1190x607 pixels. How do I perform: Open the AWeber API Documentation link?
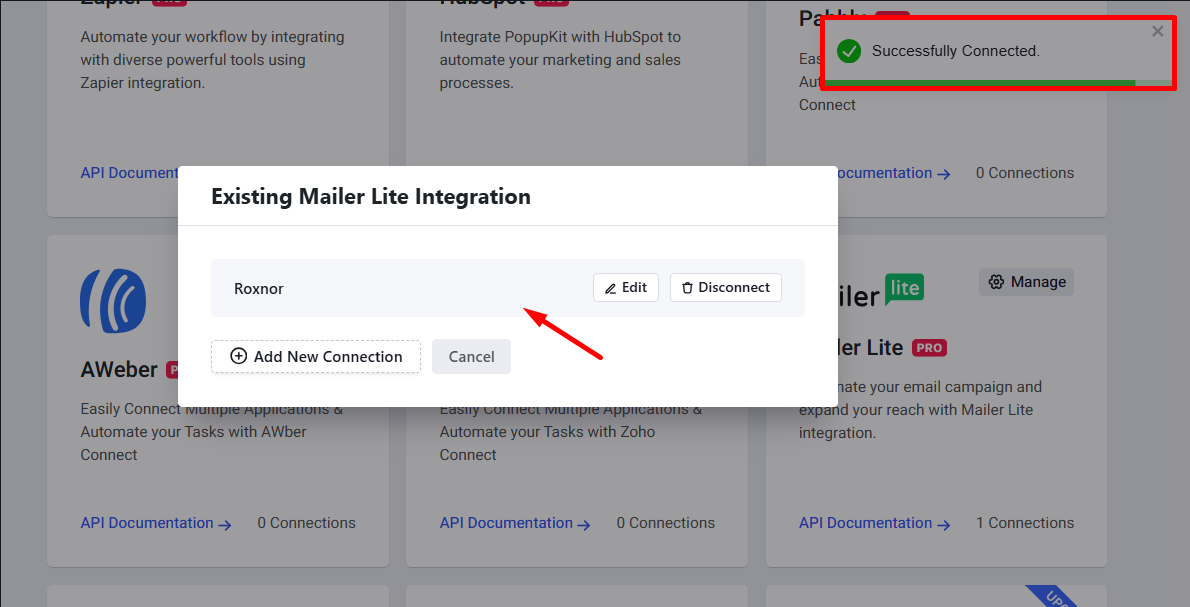tap(148, 522)
